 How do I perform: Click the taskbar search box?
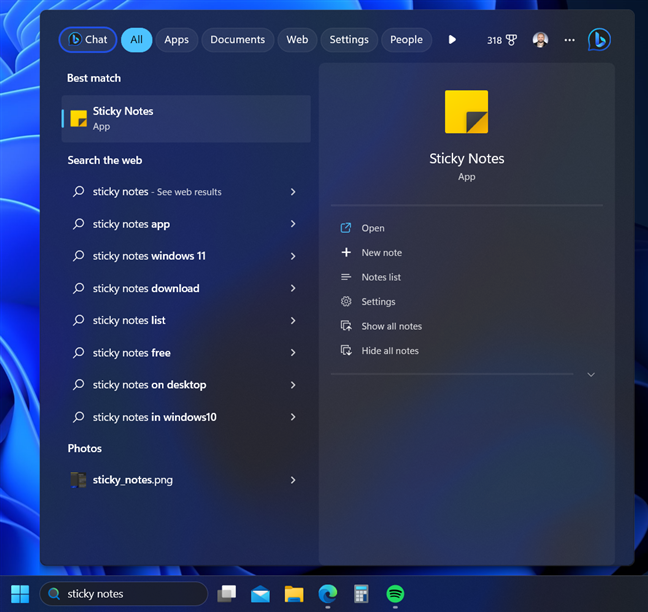click(124, 594)
